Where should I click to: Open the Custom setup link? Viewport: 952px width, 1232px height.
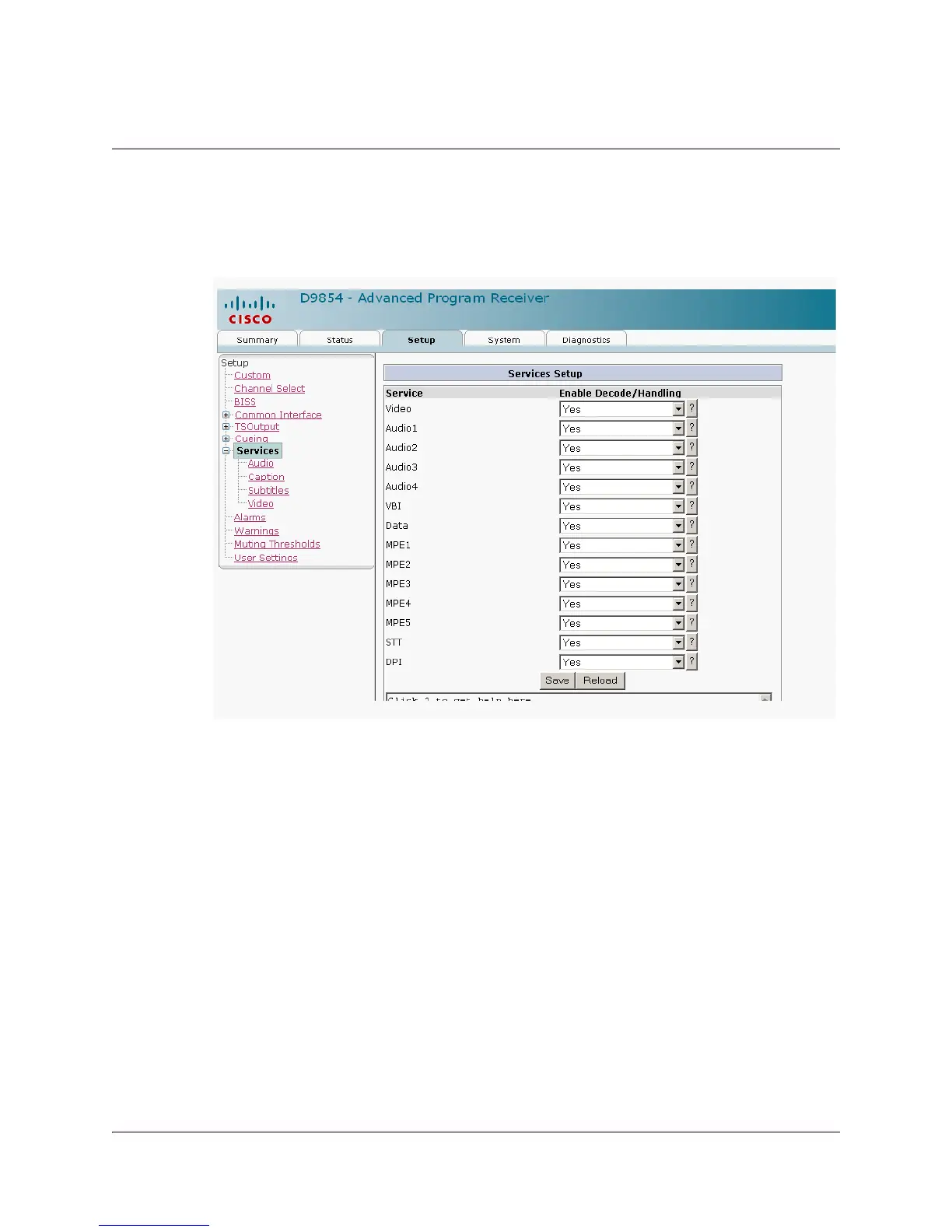252,375
